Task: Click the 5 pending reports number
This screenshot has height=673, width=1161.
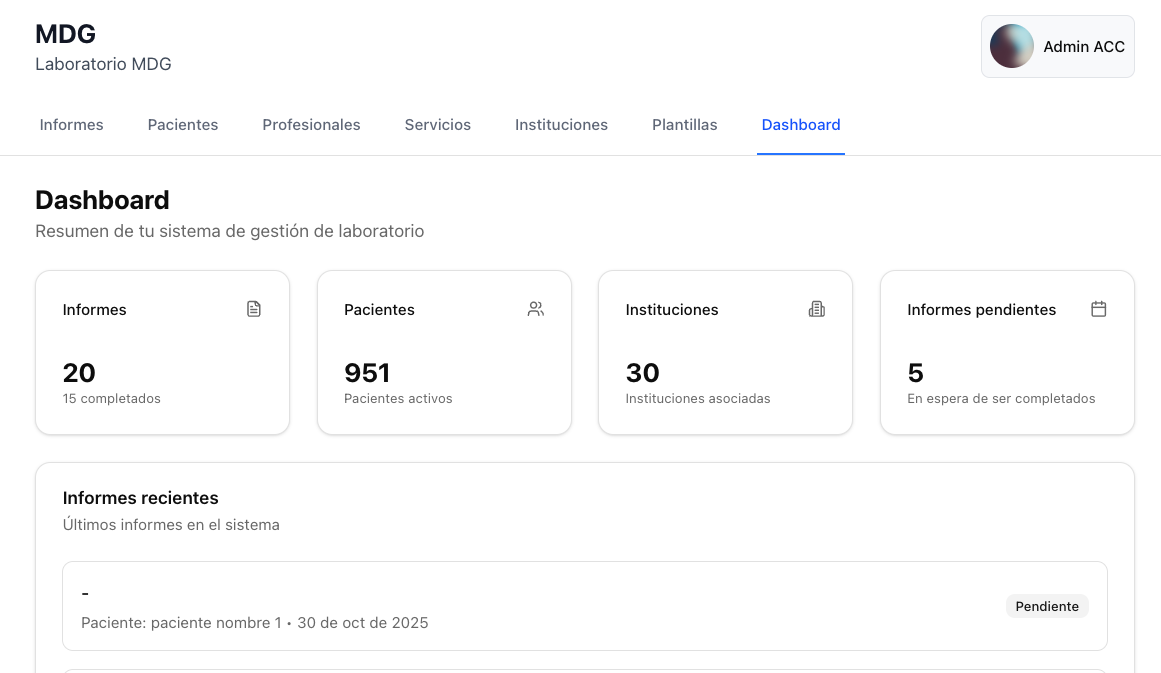Action: [x=915, y=373]
